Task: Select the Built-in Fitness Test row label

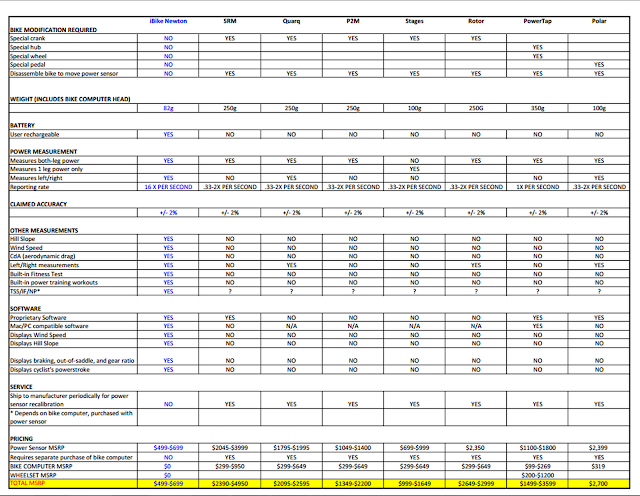Action: [41, 273]
